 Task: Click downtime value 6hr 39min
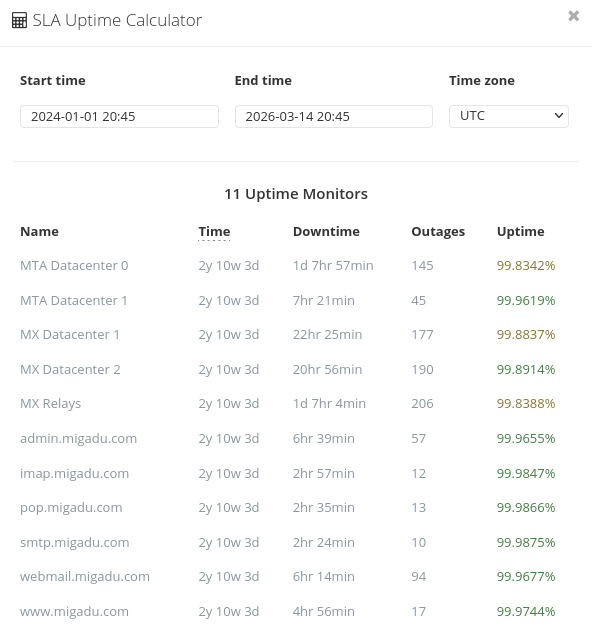click(324, 438)
